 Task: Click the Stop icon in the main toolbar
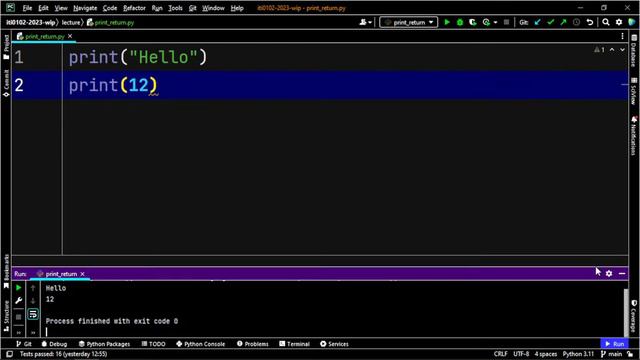pos(507,22)
